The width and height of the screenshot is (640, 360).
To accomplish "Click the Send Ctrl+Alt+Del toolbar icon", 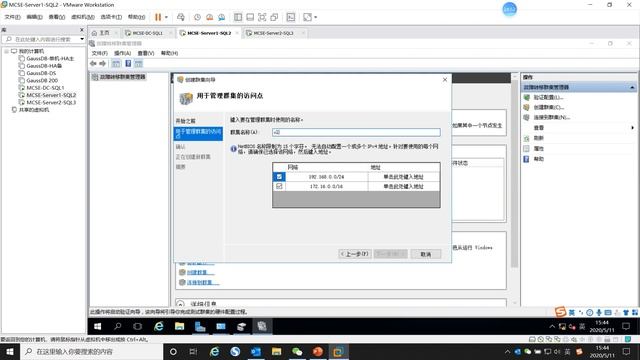I will click(x=181, y=17).
